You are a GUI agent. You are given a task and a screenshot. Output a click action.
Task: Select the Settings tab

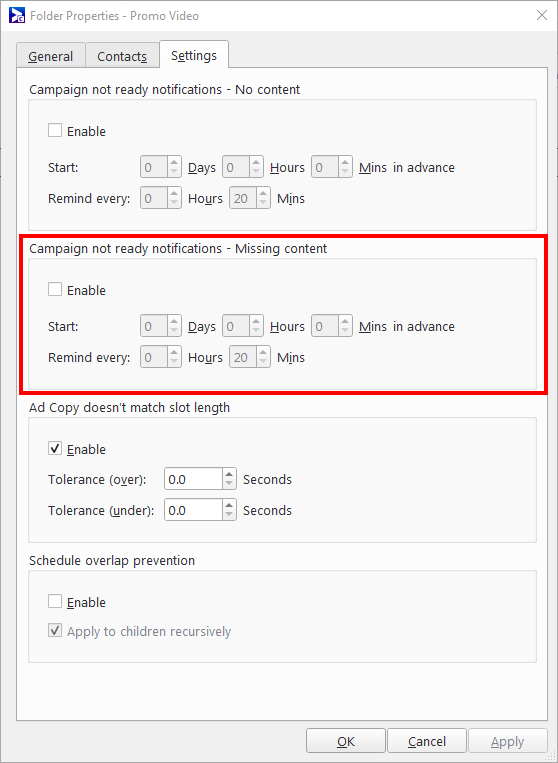click(x=194, y=55)
